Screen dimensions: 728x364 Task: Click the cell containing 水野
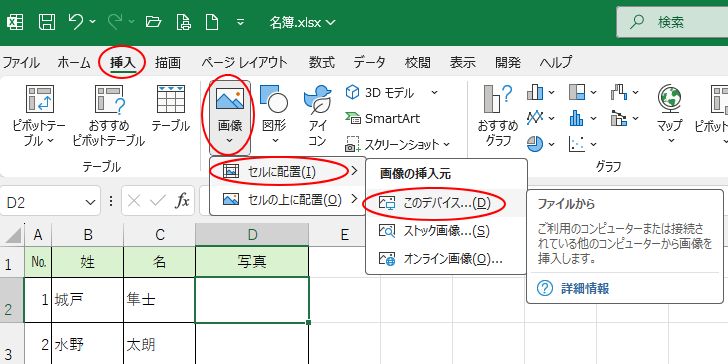[88, 344]
